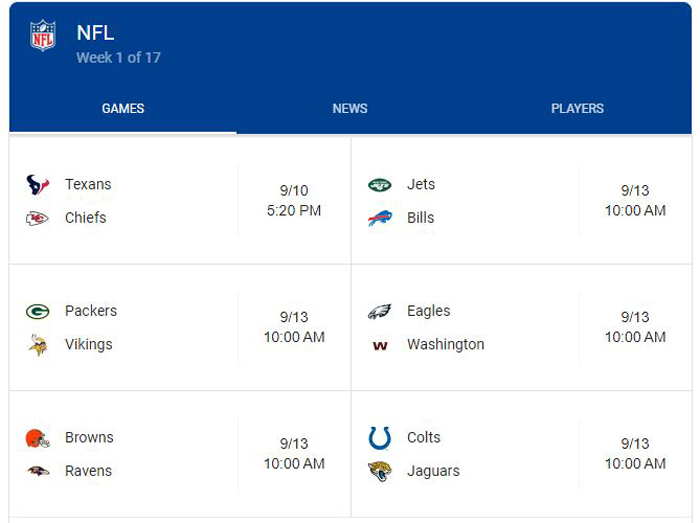
Task: Click the Ravens team logo
Action: click(x=38, y=471)
